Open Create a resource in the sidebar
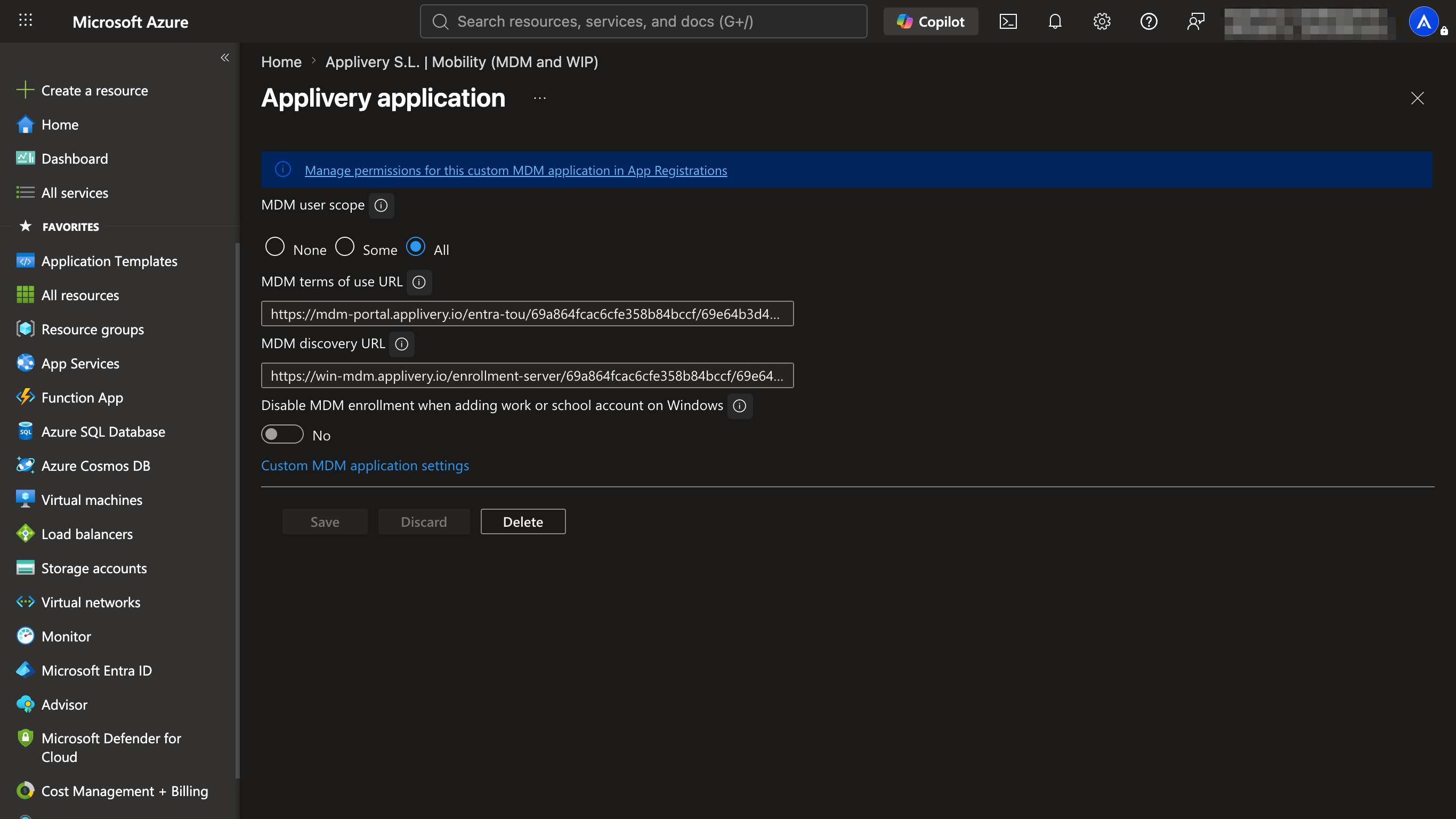The height and width of the screenshot is (819, 1456). pos(83,91)
